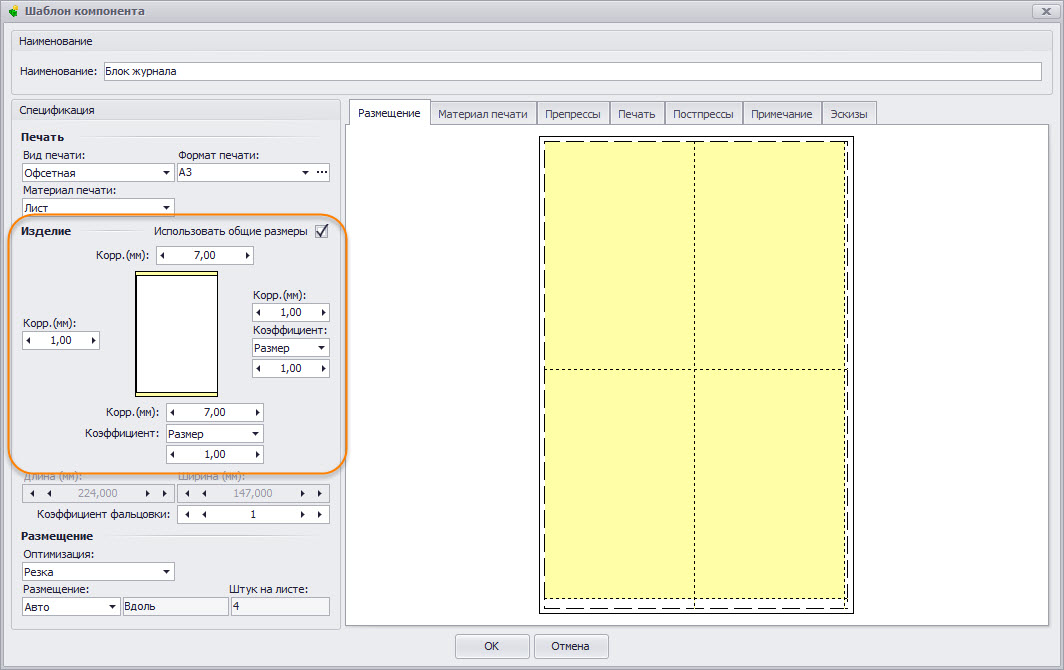Go to the Печать tab
This screenshot has width=1064, height=670.
(636, 114)
